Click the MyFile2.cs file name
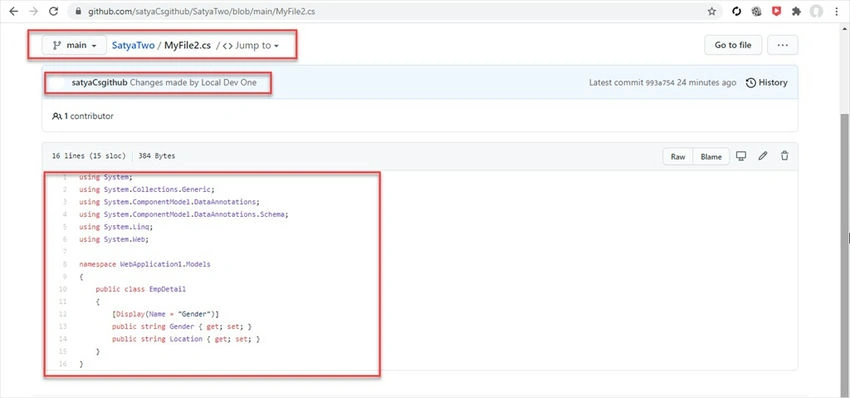 188,46
